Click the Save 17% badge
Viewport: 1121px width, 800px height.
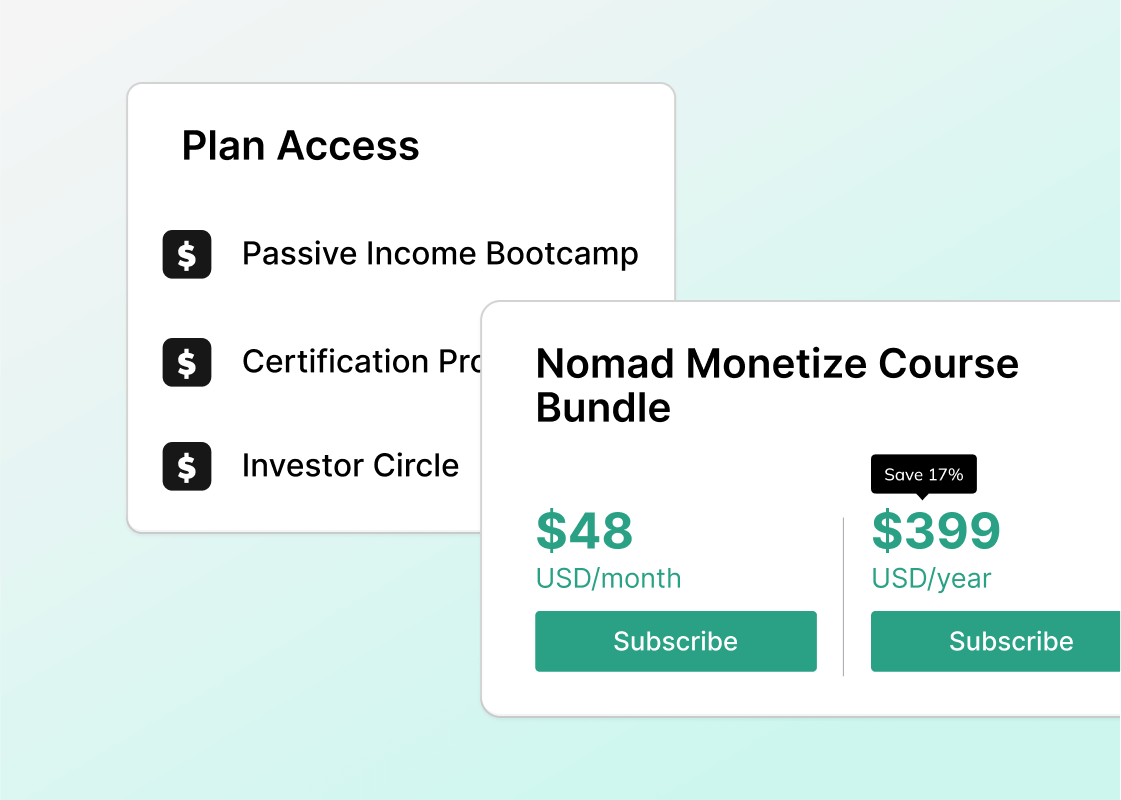click(x=923, y=474)
